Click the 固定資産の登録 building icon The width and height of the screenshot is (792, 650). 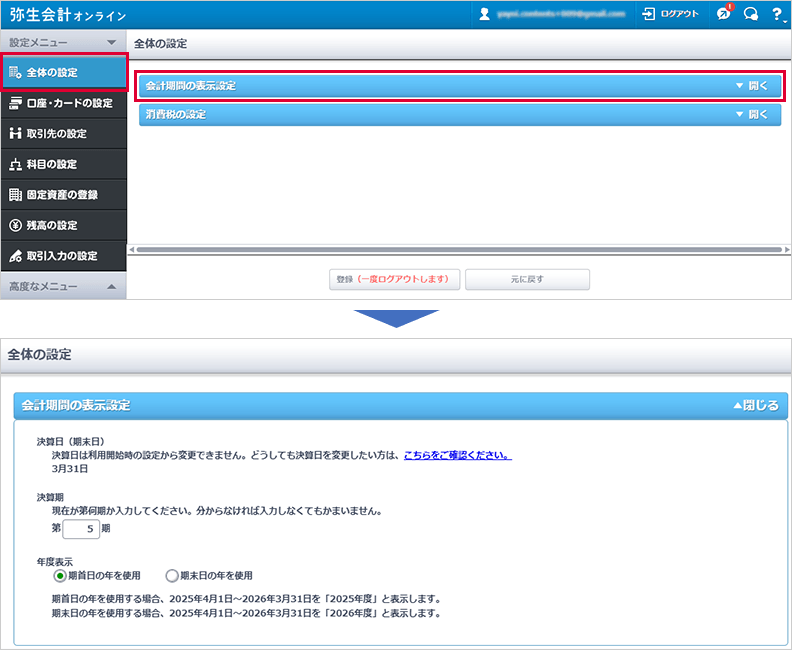pos(15,195)
